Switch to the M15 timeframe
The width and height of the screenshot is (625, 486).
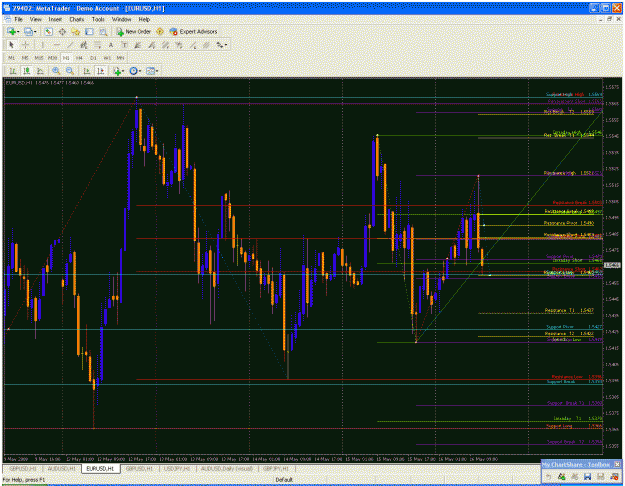[x=39, y=58]
